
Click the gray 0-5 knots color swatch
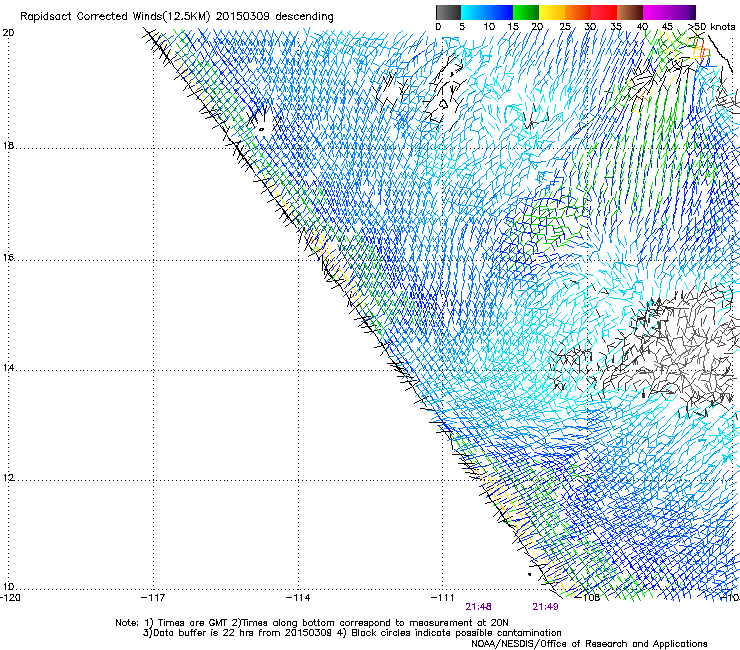point(448,12)
